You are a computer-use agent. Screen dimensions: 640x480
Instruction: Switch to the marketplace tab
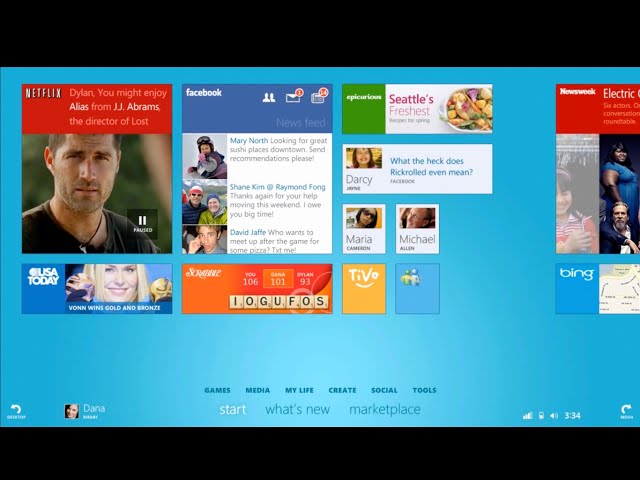coord(385,409)
